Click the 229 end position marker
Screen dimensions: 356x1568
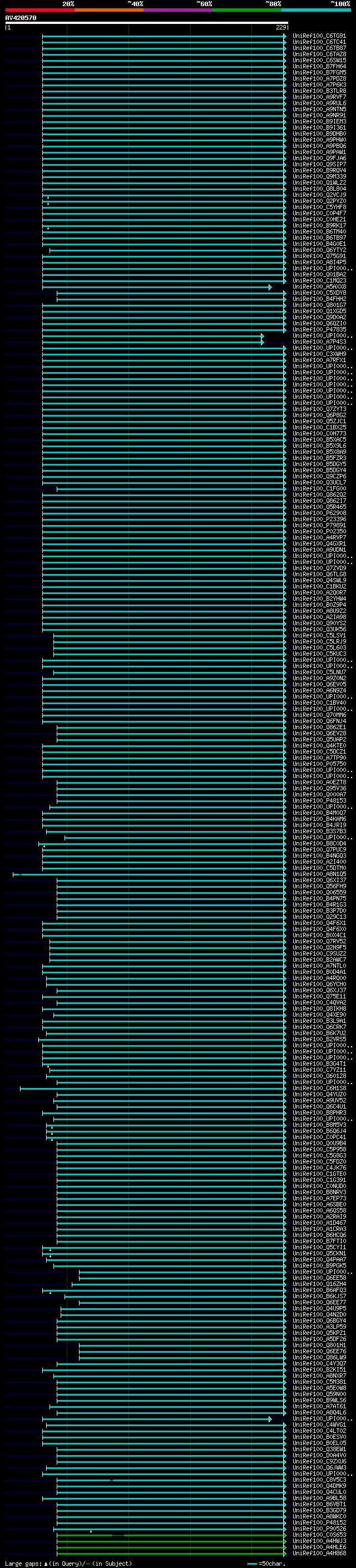(281, 27)
